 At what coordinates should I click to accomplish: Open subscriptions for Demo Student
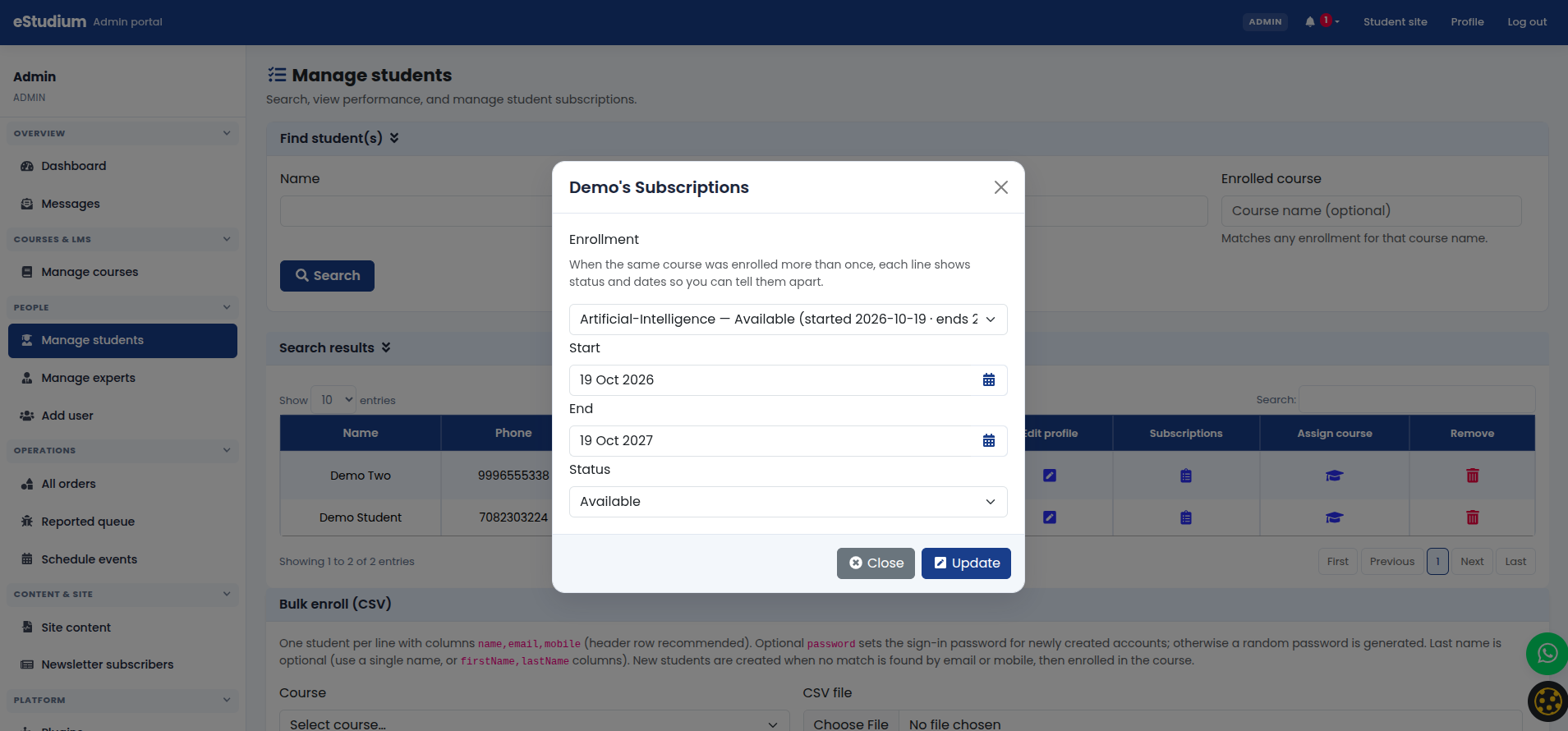1186,517
